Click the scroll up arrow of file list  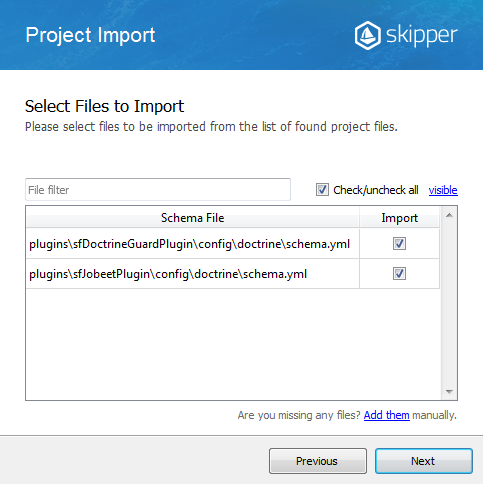tap(449, 215)
